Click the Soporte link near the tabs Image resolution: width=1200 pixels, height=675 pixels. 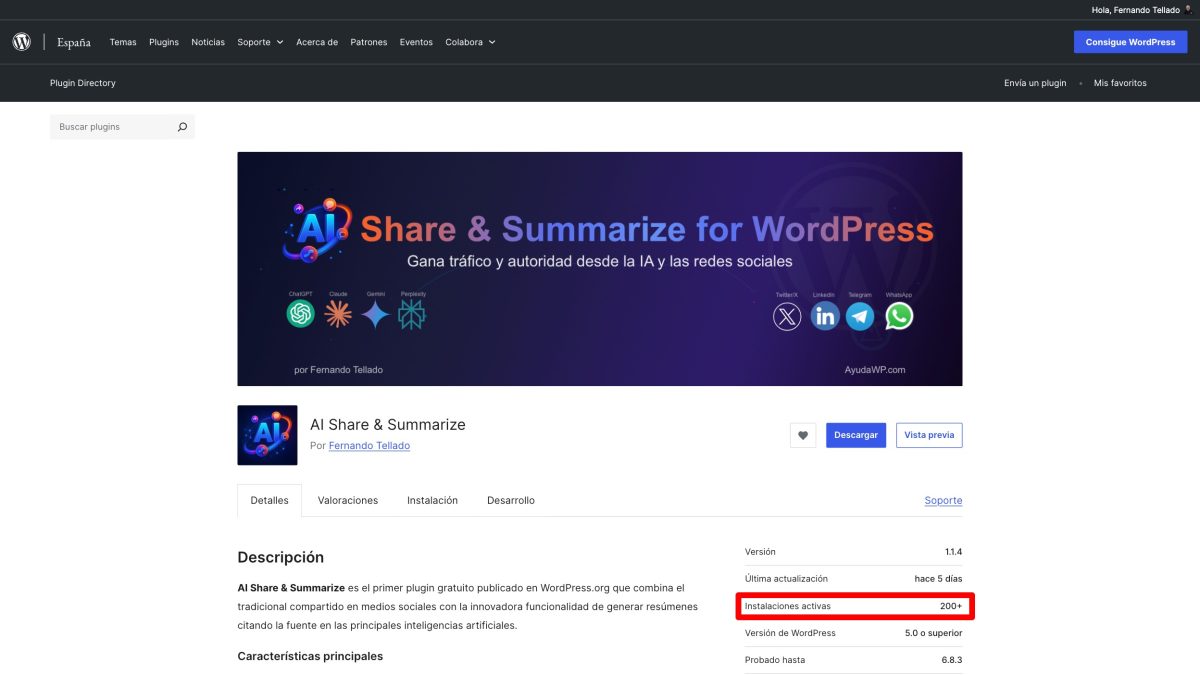click(943, 500)
